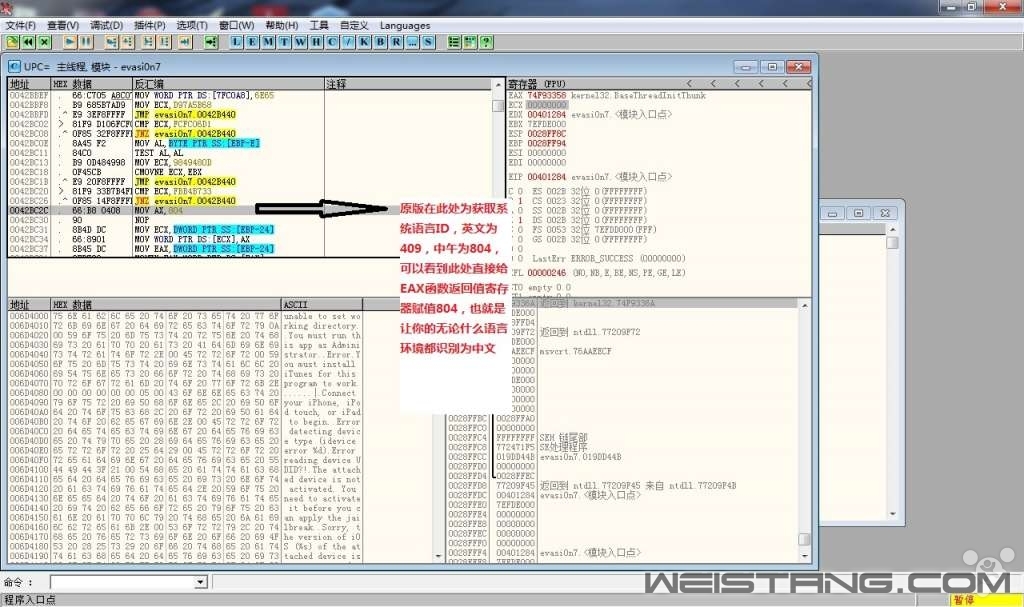The image size is (1024, 607).
Task: Show Executable modules with E button
Action: point(253,42)
